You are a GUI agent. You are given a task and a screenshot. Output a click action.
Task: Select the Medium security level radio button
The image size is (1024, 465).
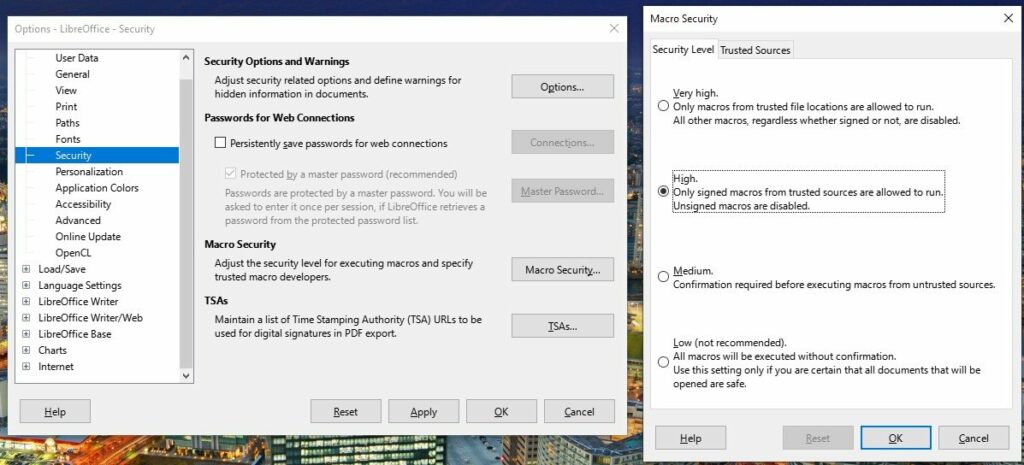664,277
